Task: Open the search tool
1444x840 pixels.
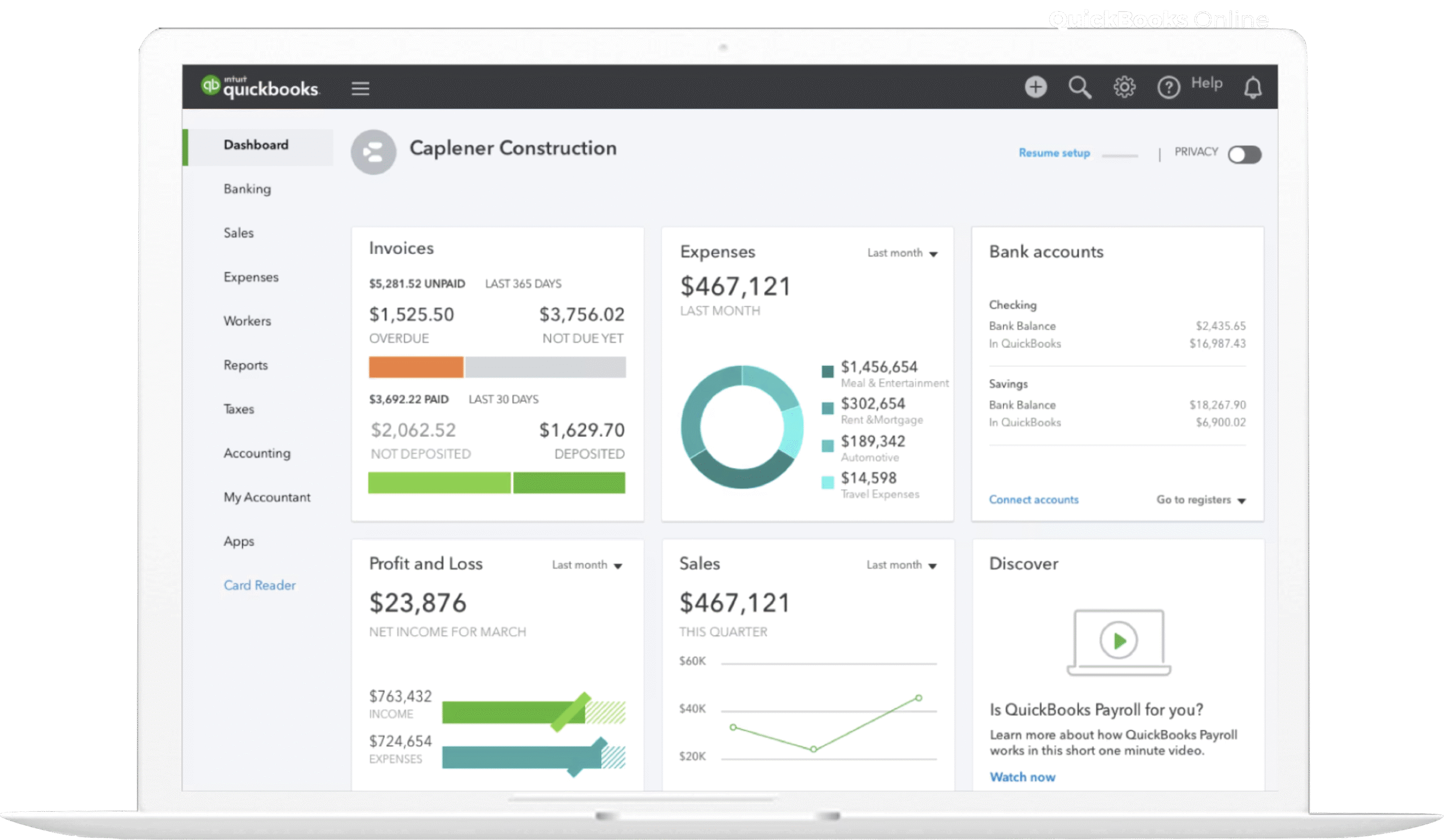Action: pyautogui.click(x=1080, y=87)
